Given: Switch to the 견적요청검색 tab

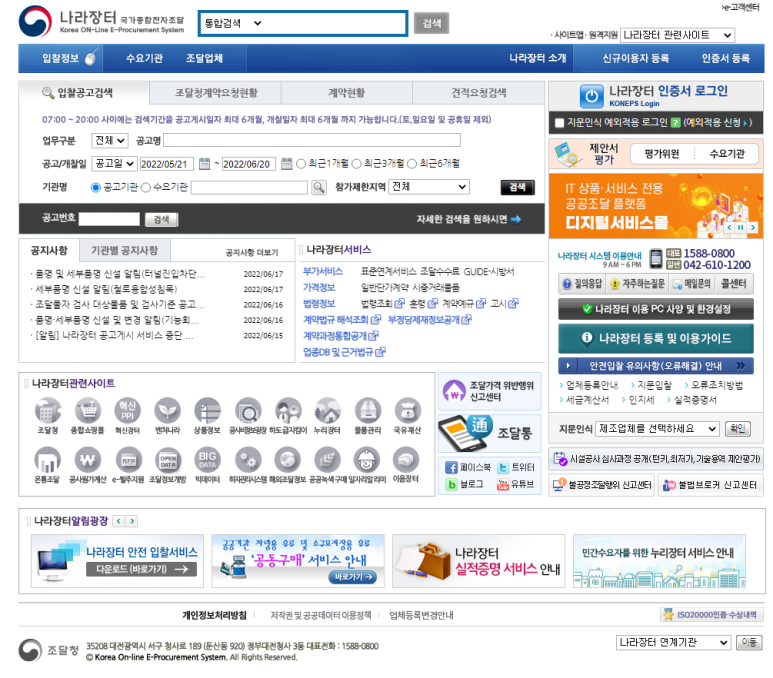Looking at the screenshot, I should 478,93.
